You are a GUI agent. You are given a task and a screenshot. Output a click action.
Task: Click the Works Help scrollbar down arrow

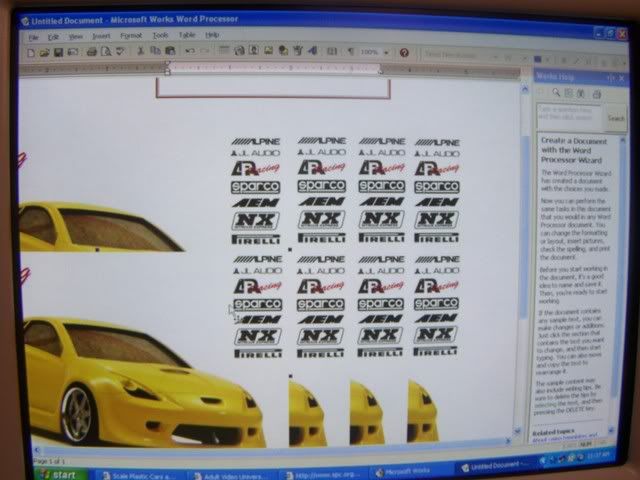(x=611, y=429)
